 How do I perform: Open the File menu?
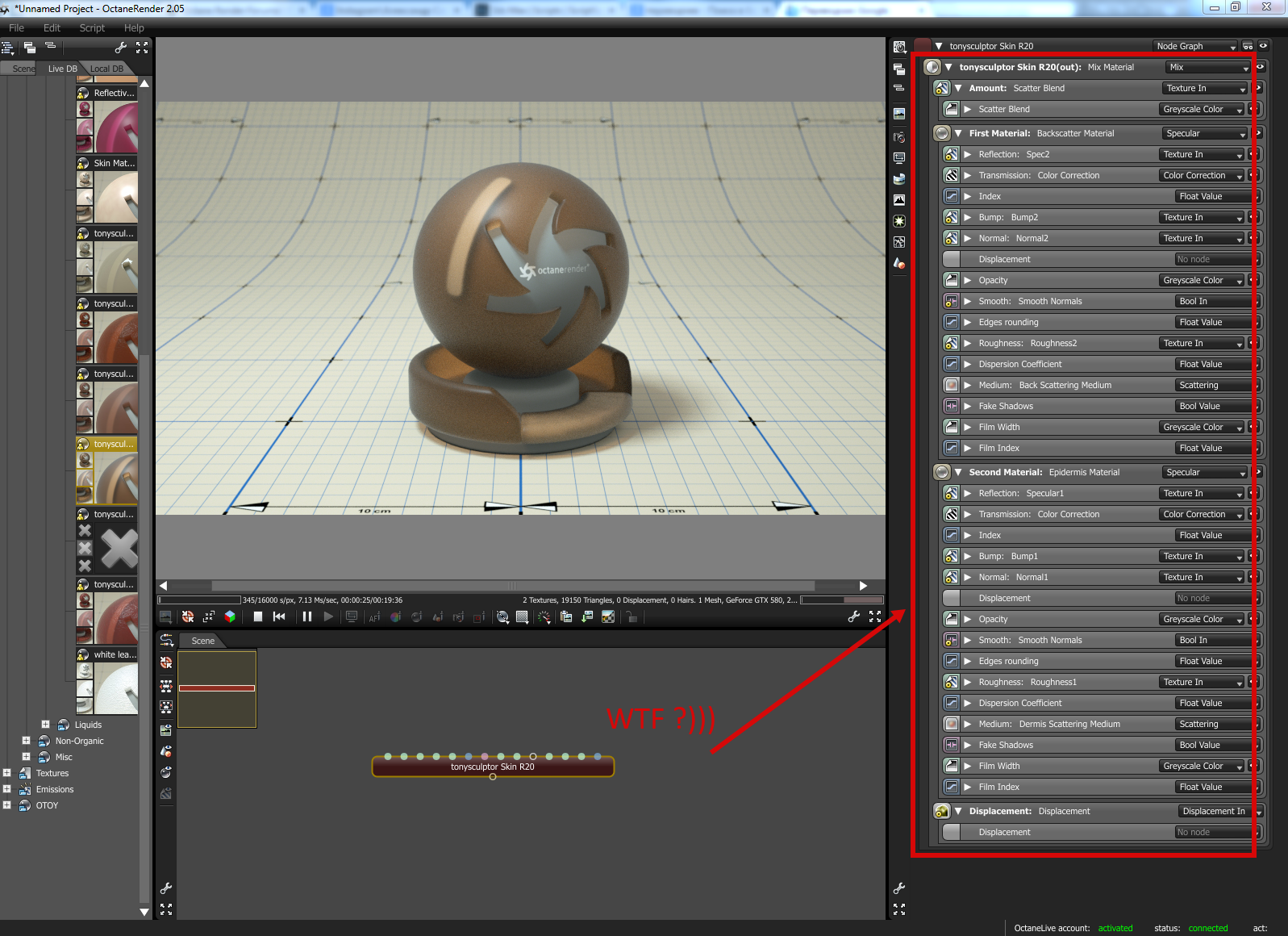16,27
